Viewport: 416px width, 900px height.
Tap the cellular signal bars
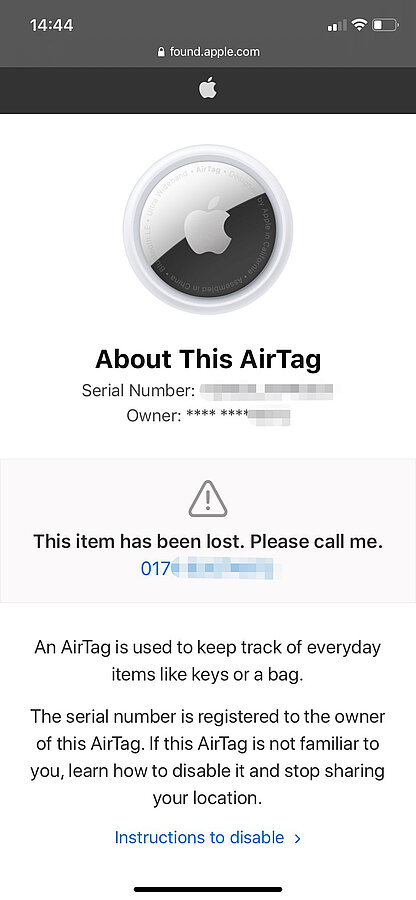[x=337, y=25]
